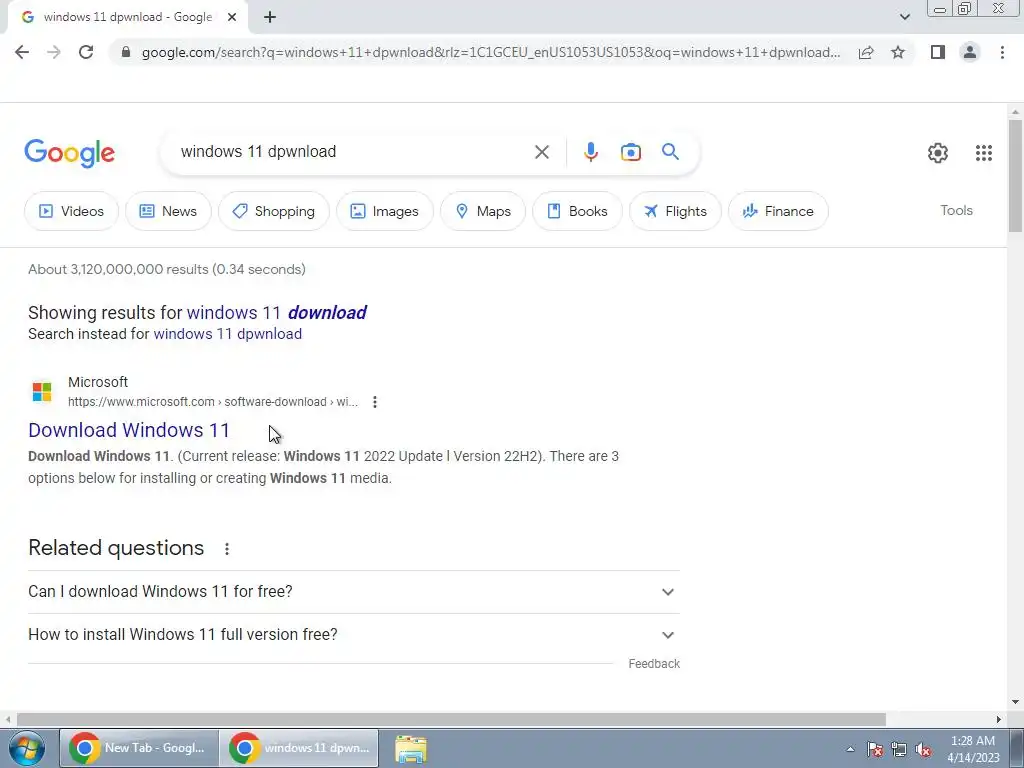The width and height of the screenshot is (1024, 768).
Task: Open three-dot menu for Microsoft result
Action: [x=375, y=402]
